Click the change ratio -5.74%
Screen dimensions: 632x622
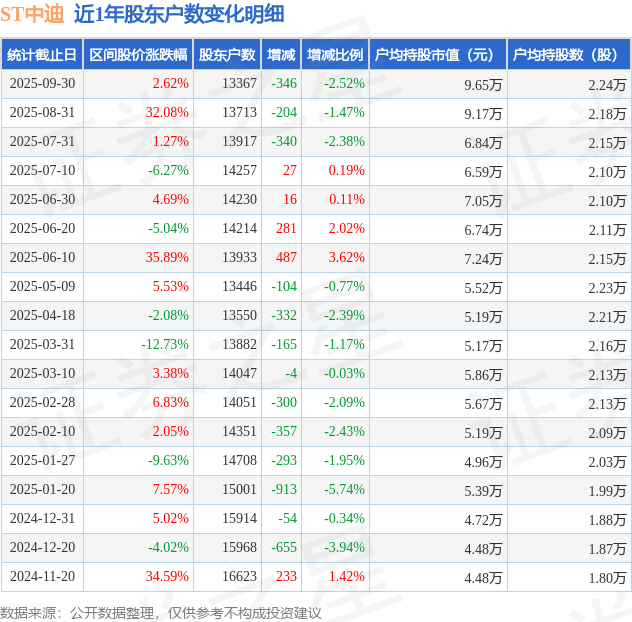click(x=345, y=489)
